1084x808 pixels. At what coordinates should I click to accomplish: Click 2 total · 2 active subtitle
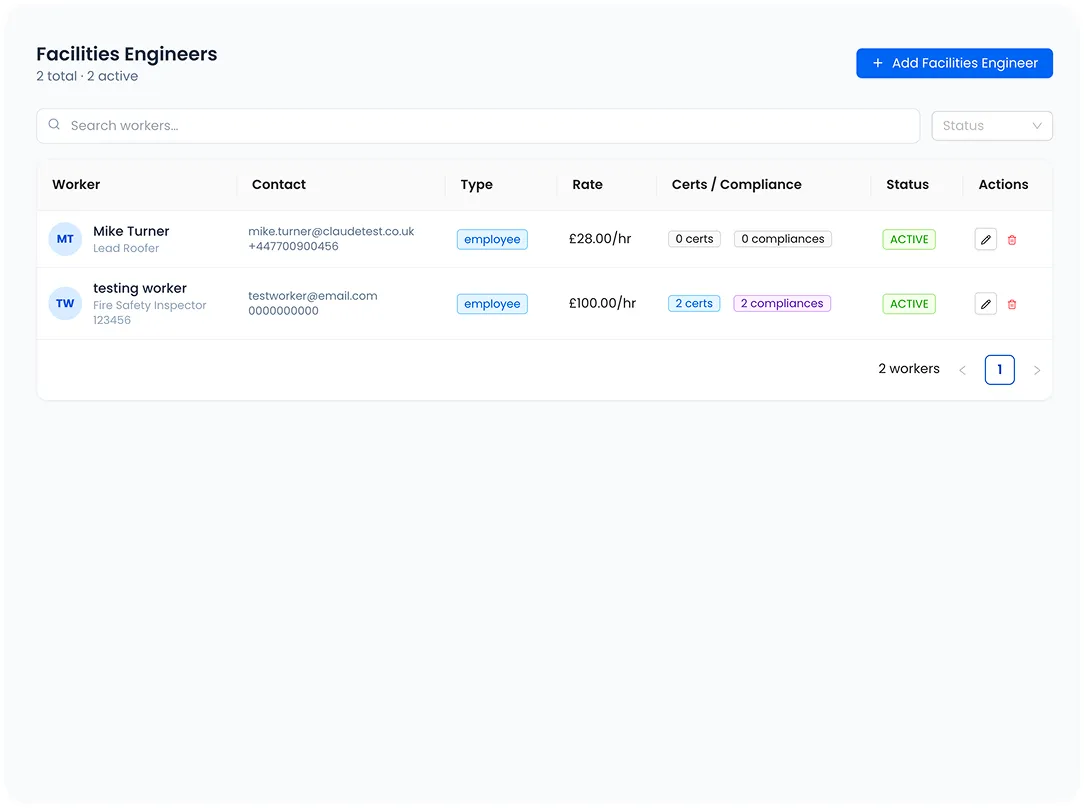pyautogui.click(x=87, y=76)
